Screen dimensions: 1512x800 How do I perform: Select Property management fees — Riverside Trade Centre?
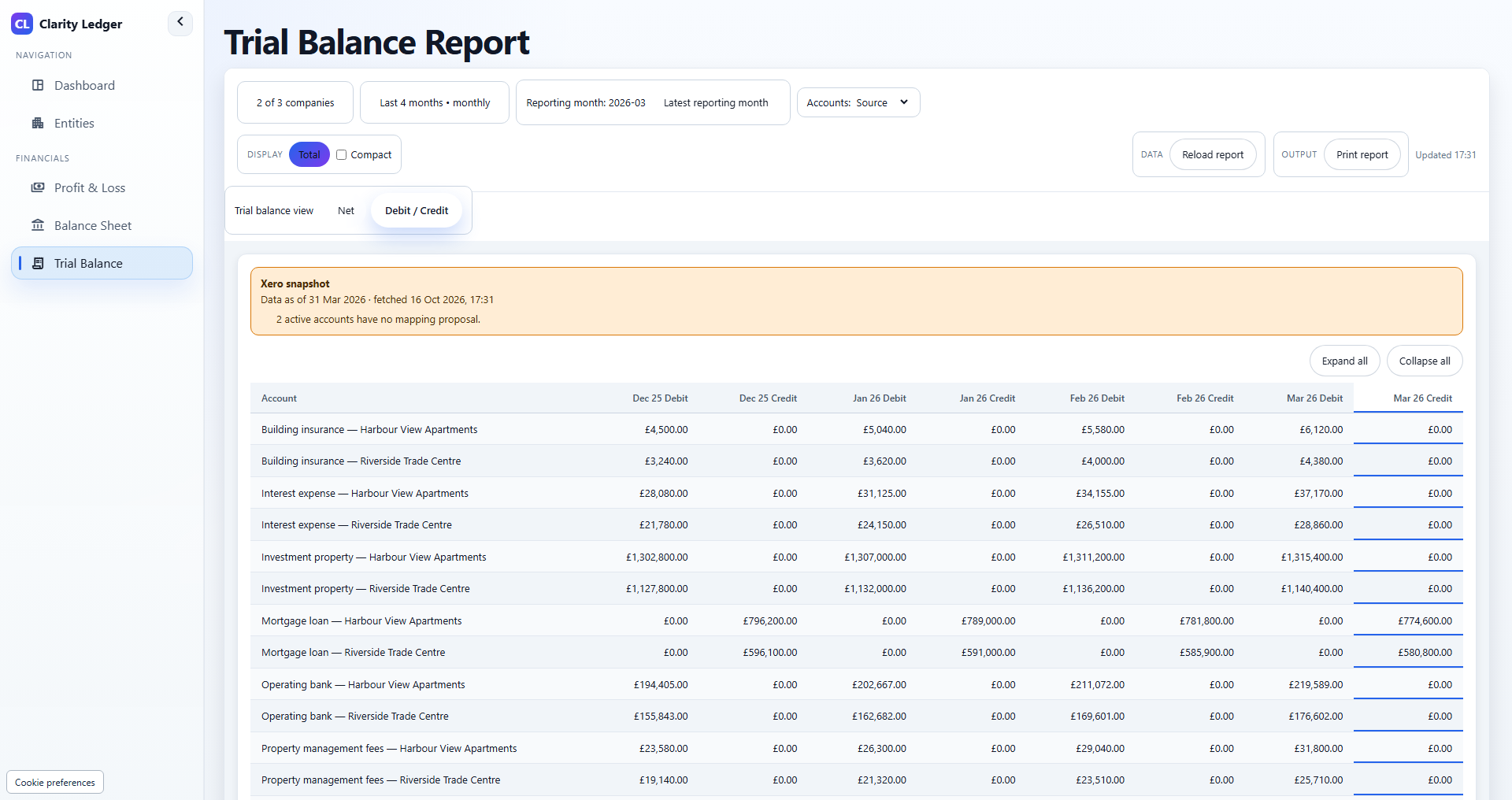(857, 780)
